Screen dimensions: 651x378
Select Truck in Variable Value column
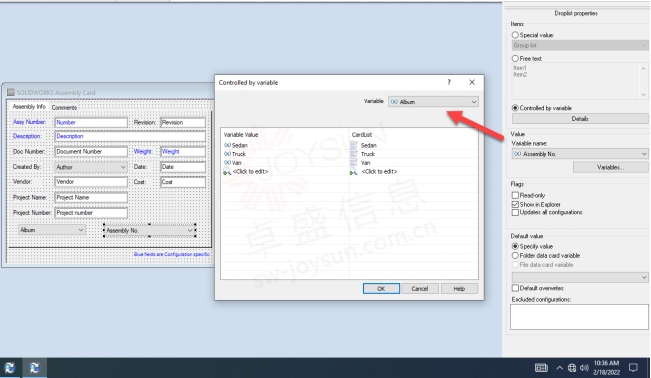239,154
